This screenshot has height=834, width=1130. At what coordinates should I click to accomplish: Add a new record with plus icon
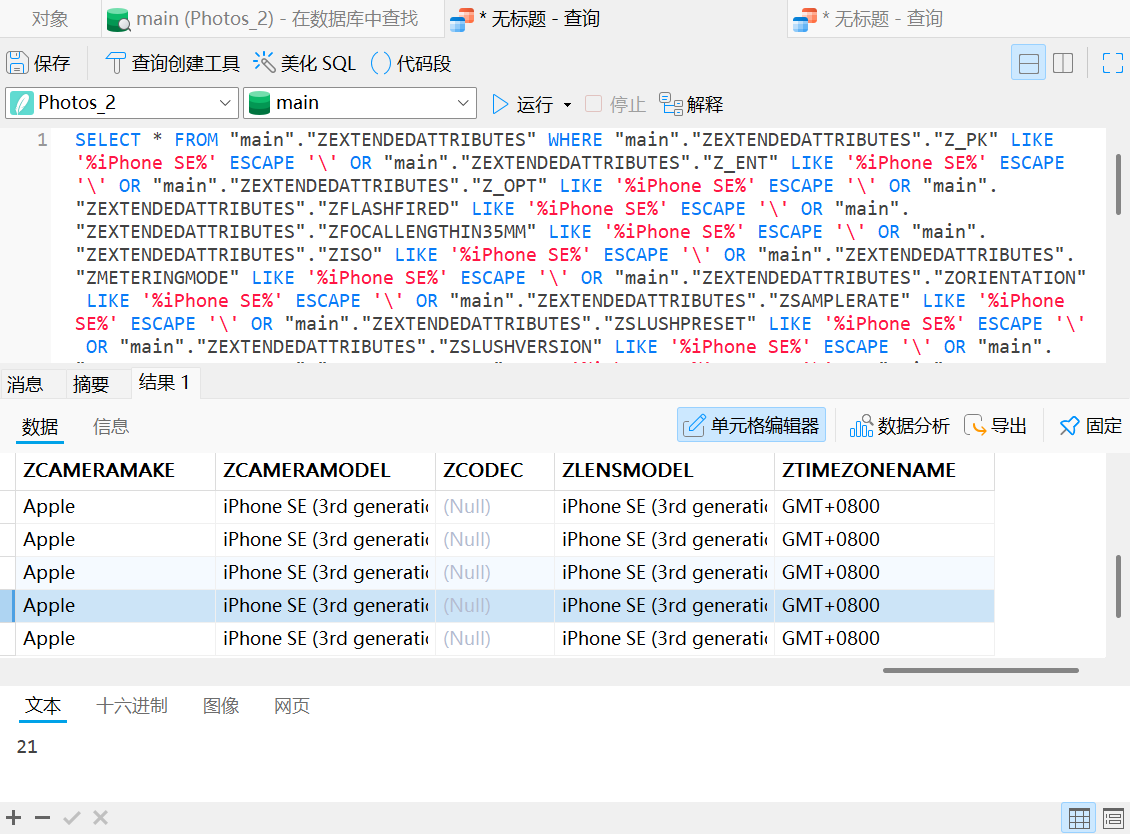coord(14,817)
